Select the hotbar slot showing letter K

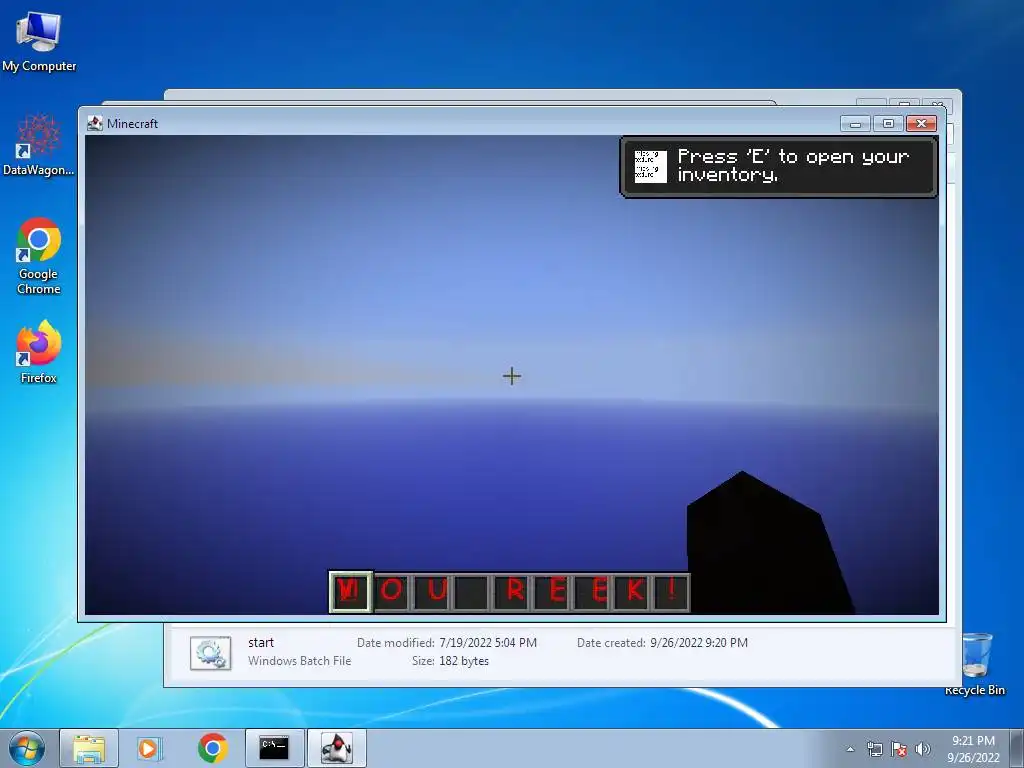point(632,592)
